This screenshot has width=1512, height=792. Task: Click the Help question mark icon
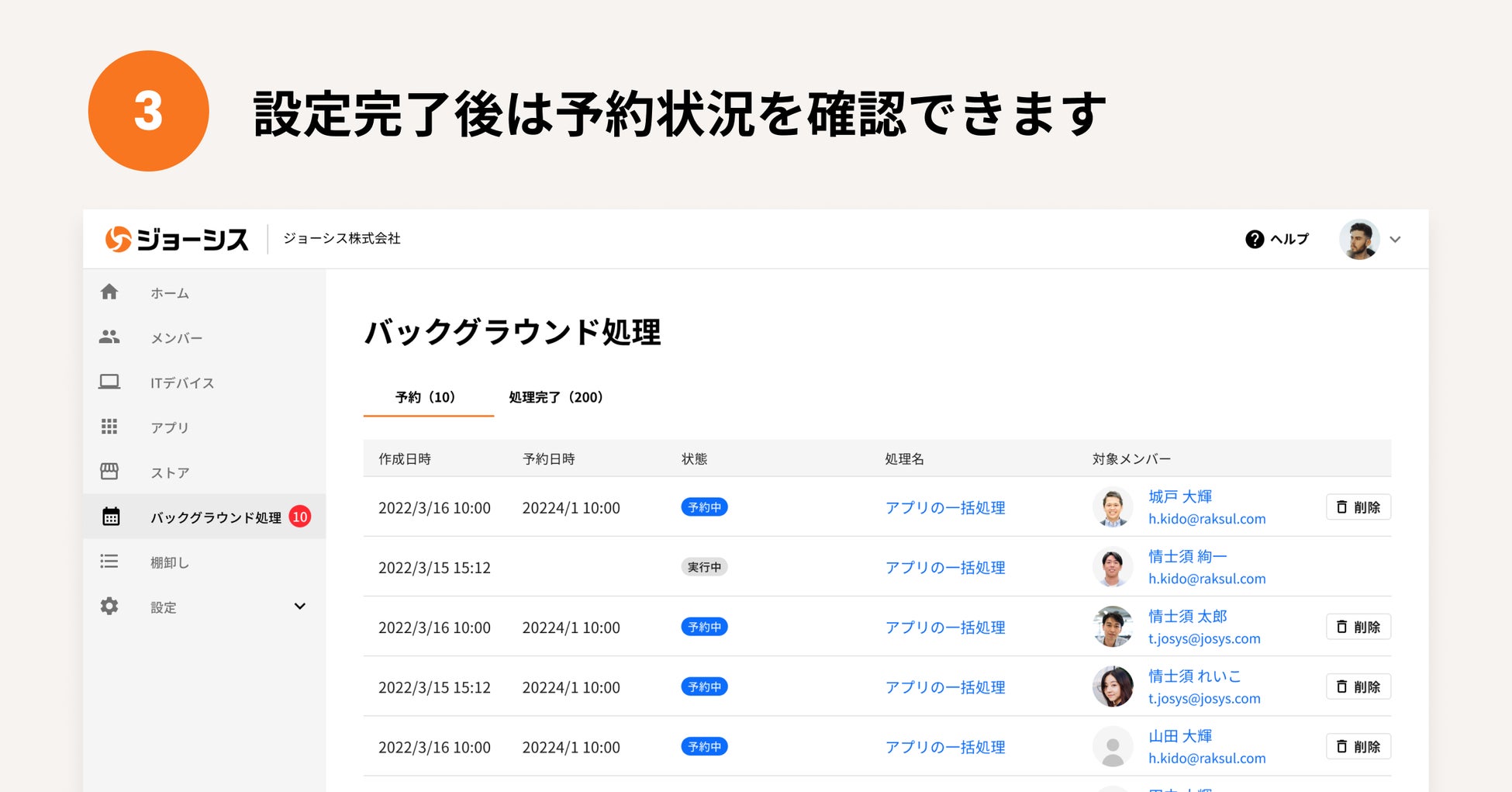click(x=1254, y=240)
